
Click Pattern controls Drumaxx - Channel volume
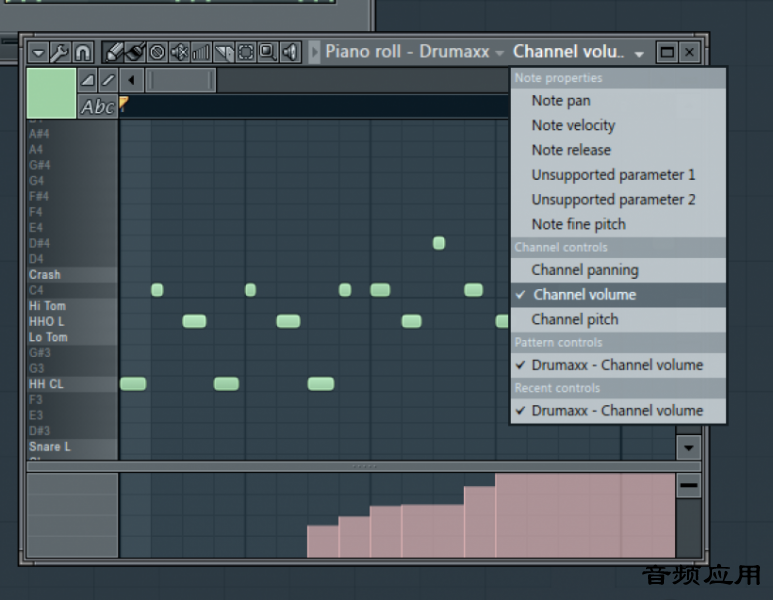pyautogui.click(x=618, y=365)
